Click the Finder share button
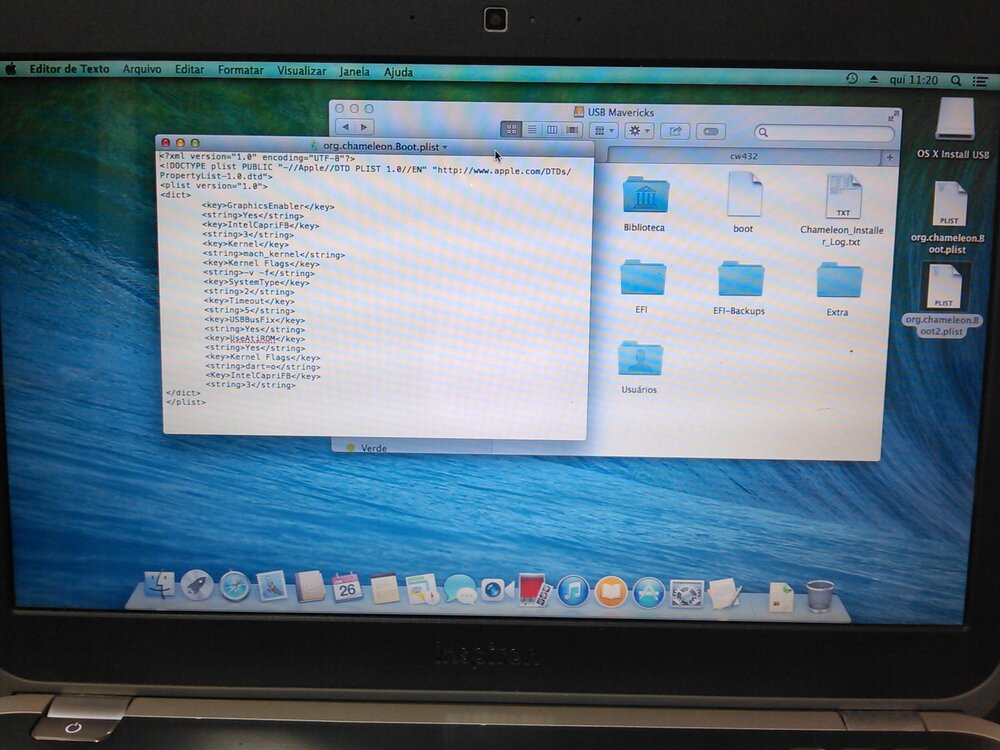Screen dimensions: 1000x750 (x=675, y=131)
